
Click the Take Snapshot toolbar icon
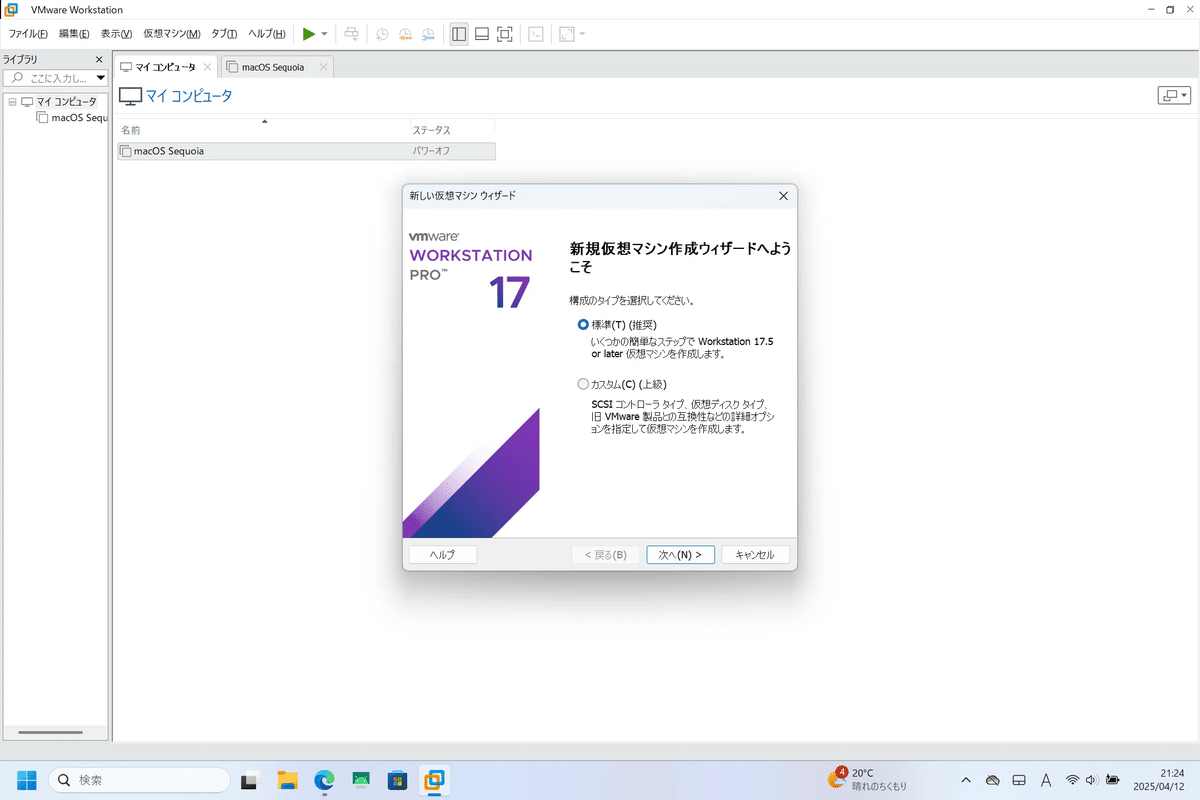coord(382,34)
